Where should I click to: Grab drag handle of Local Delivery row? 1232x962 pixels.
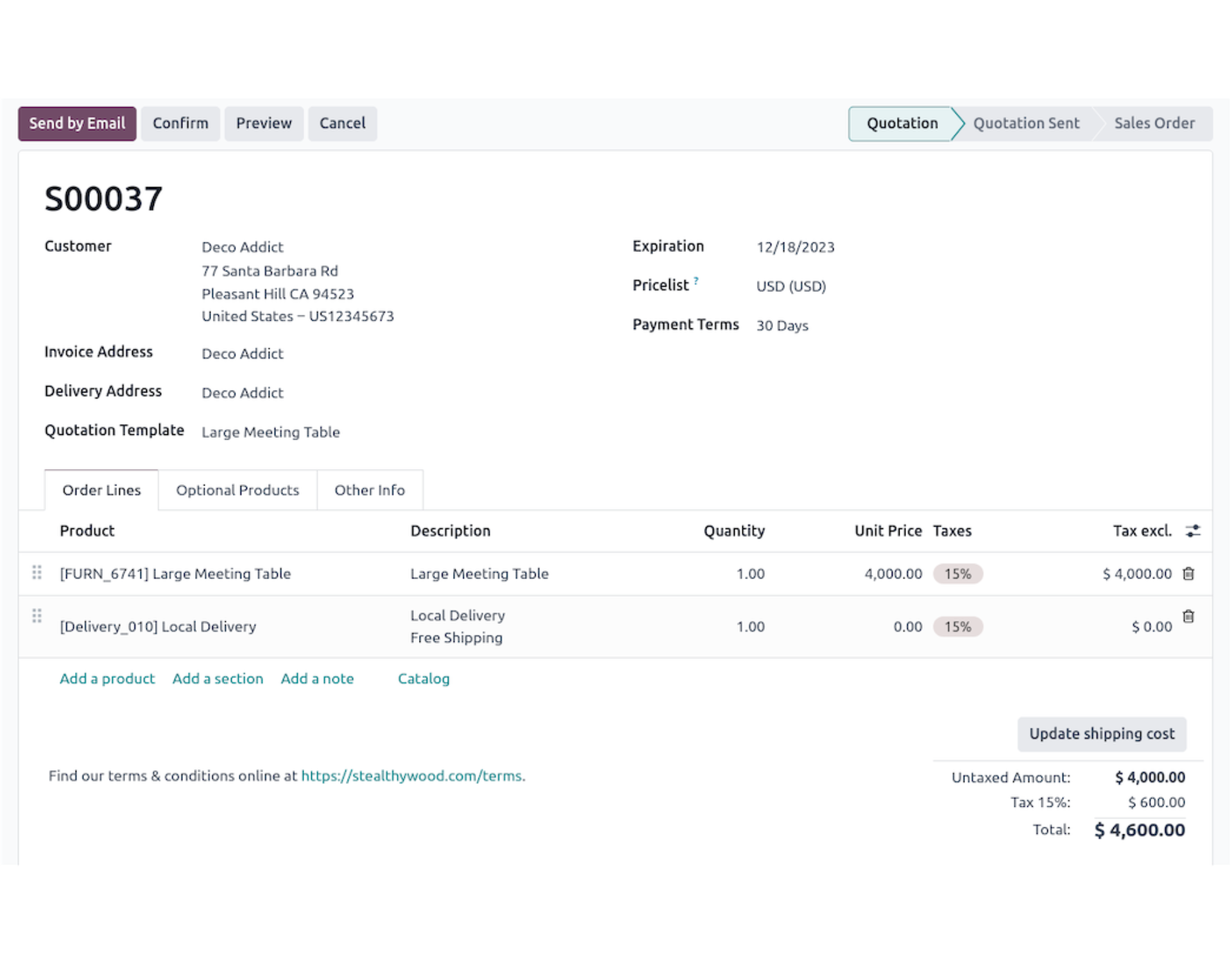(x=37, y=616)
